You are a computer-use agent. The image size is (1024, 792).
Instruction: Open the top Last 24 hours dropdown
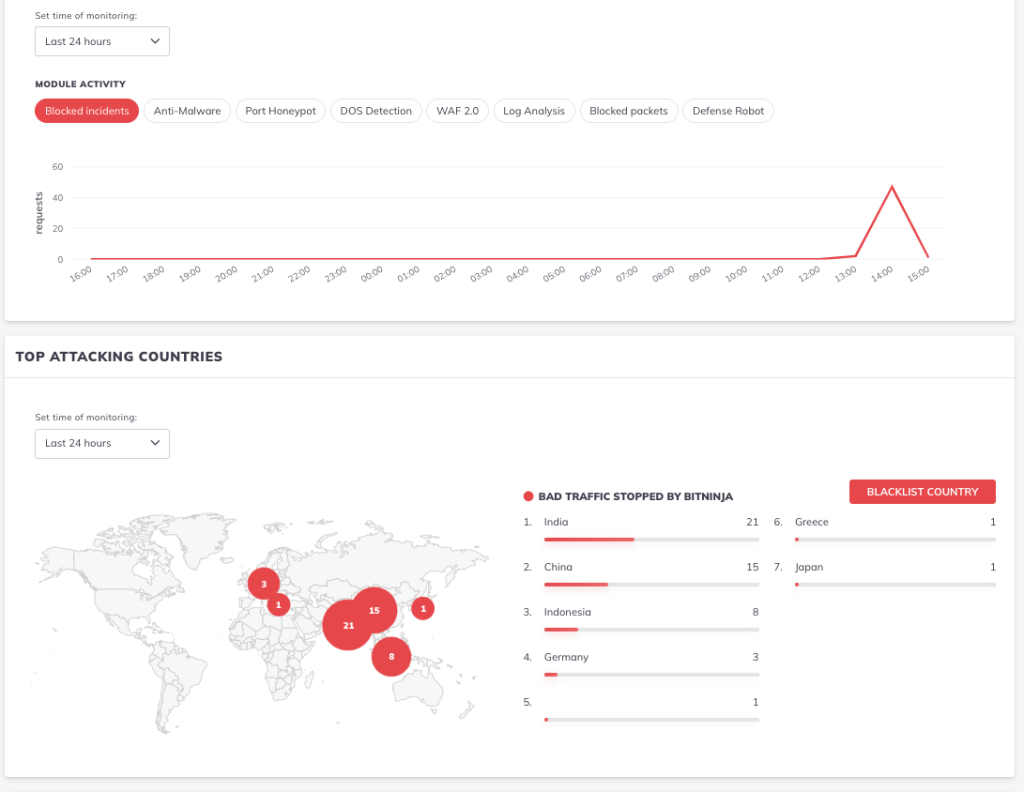(x=102, y=41)
